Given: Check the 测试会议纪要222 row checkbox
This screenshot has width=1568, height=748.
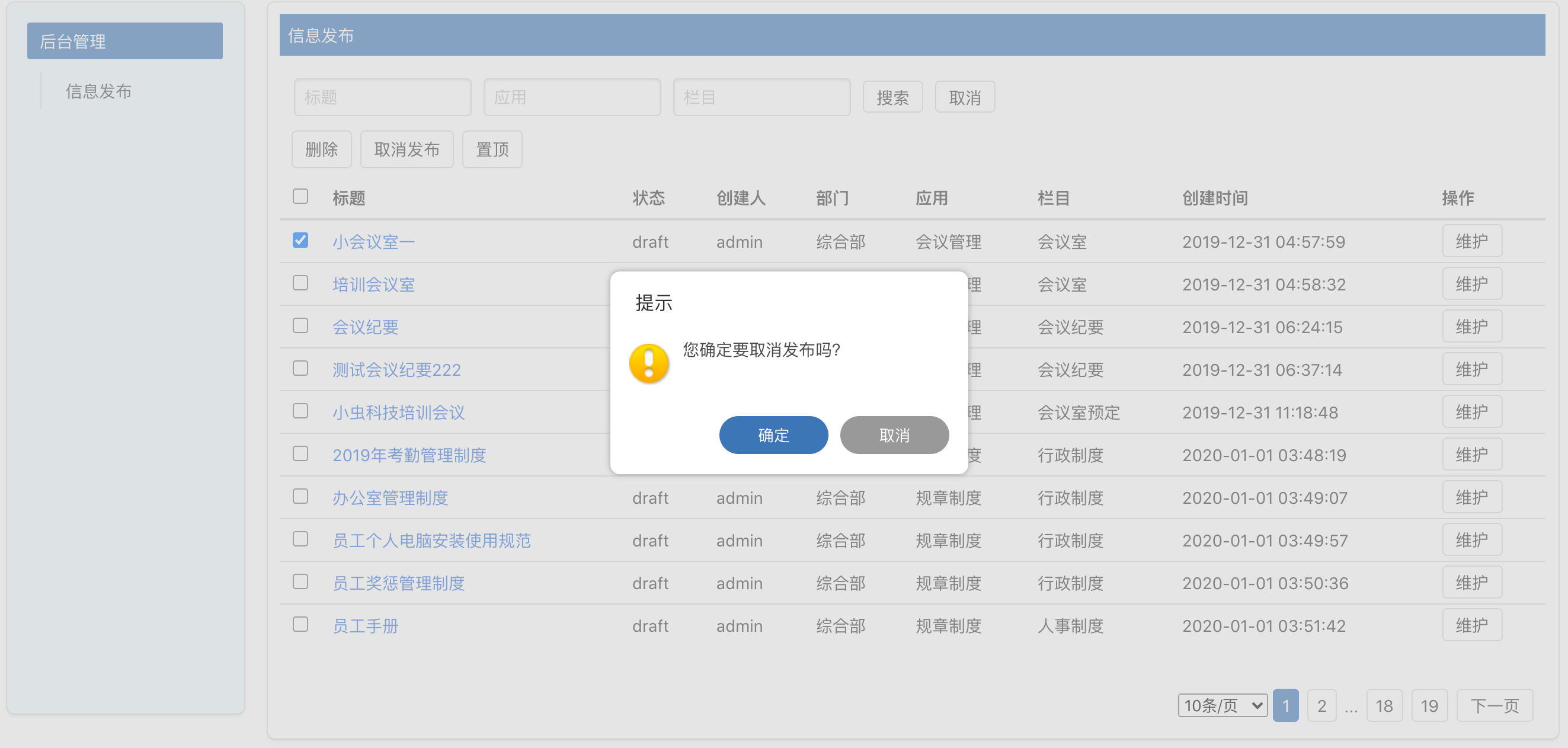Looking at the screenshot, I should pos(300,368).
